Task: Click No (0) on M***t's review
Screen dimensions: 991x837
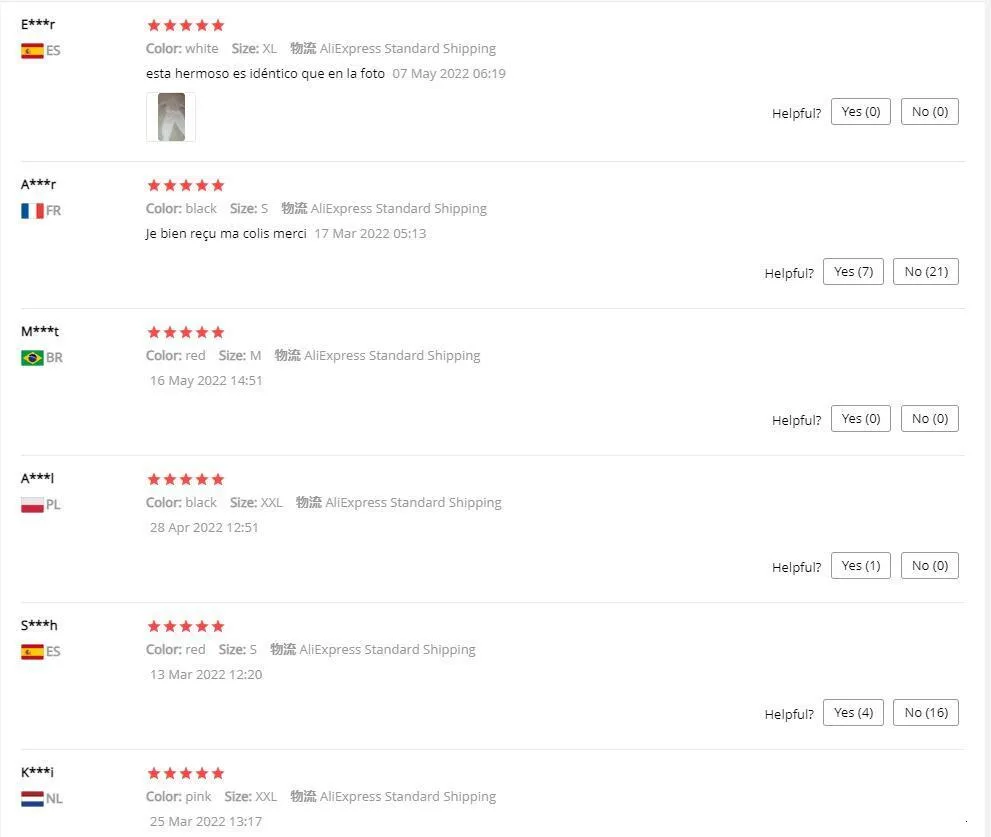Action: pos(929,419)
